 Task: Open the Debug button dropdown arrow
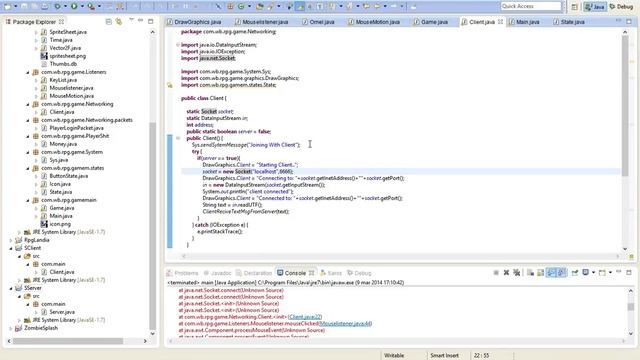coord(65,6)
